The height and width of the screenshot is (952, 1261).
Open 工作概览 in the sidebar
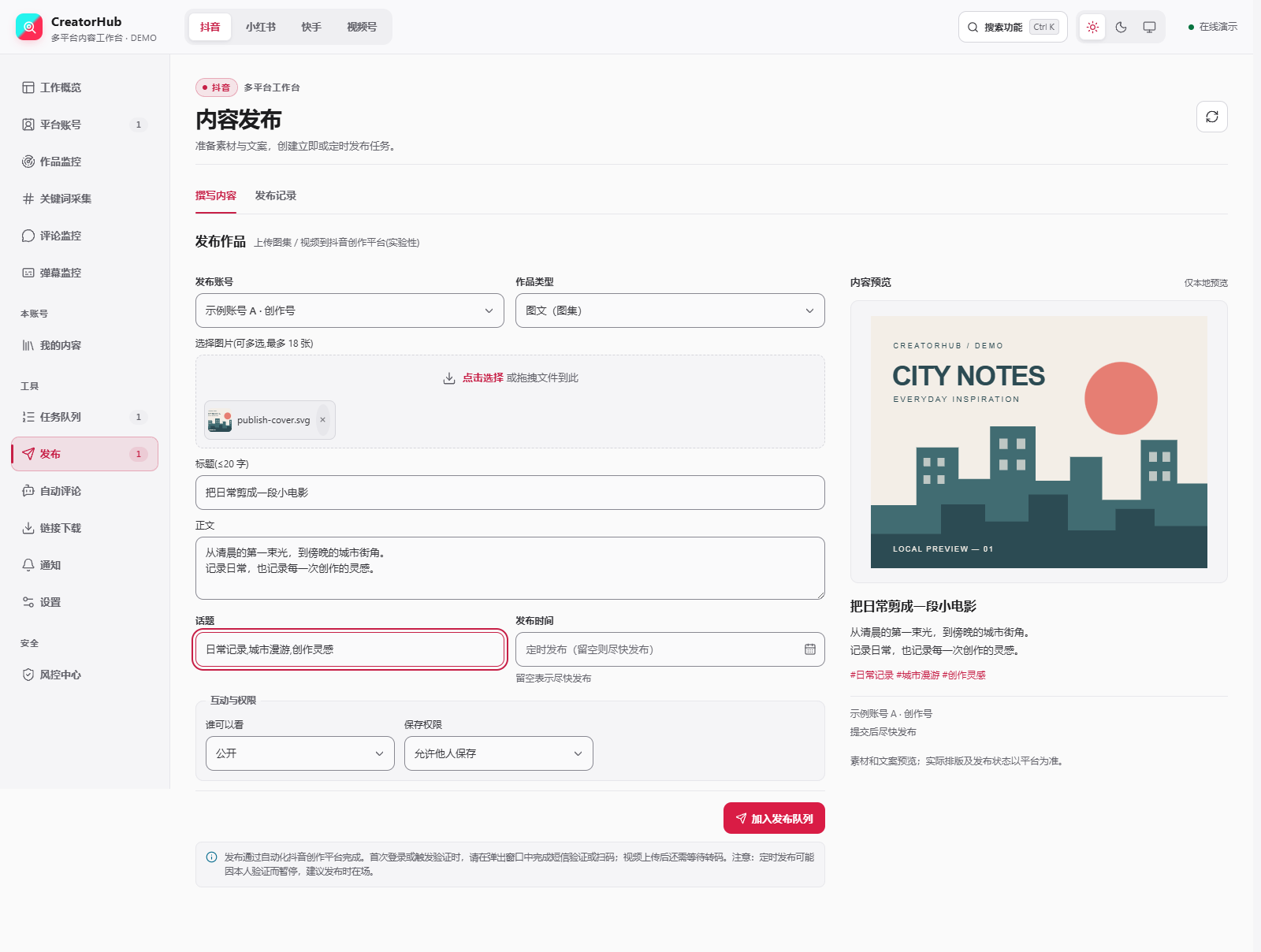(x=84, y=87)
